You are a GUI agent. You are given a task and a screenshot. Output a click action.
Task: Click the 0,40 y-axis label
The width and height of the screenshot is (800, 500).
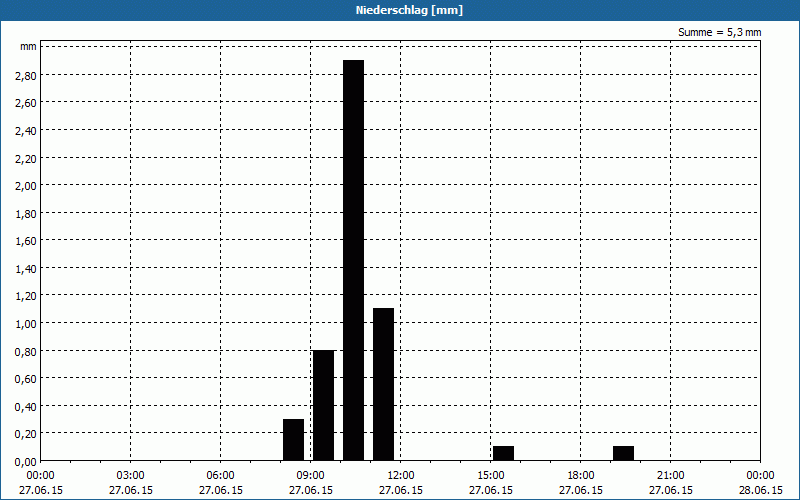[26, 407]
